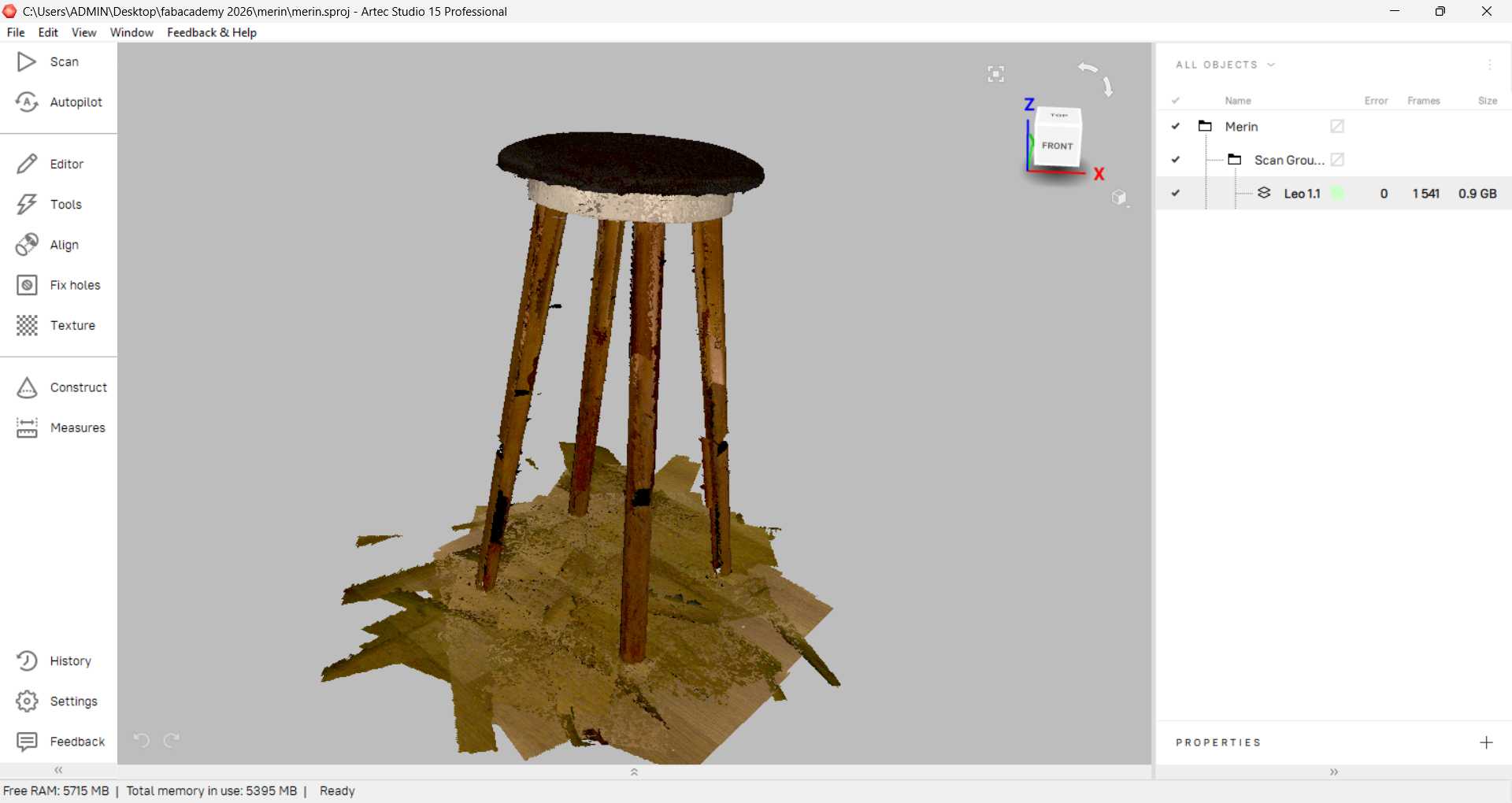Image resolution: width=1512 pixels, height=803 pixels.
Task: Click the Merin folder icon
Action: pos(1205,126)
